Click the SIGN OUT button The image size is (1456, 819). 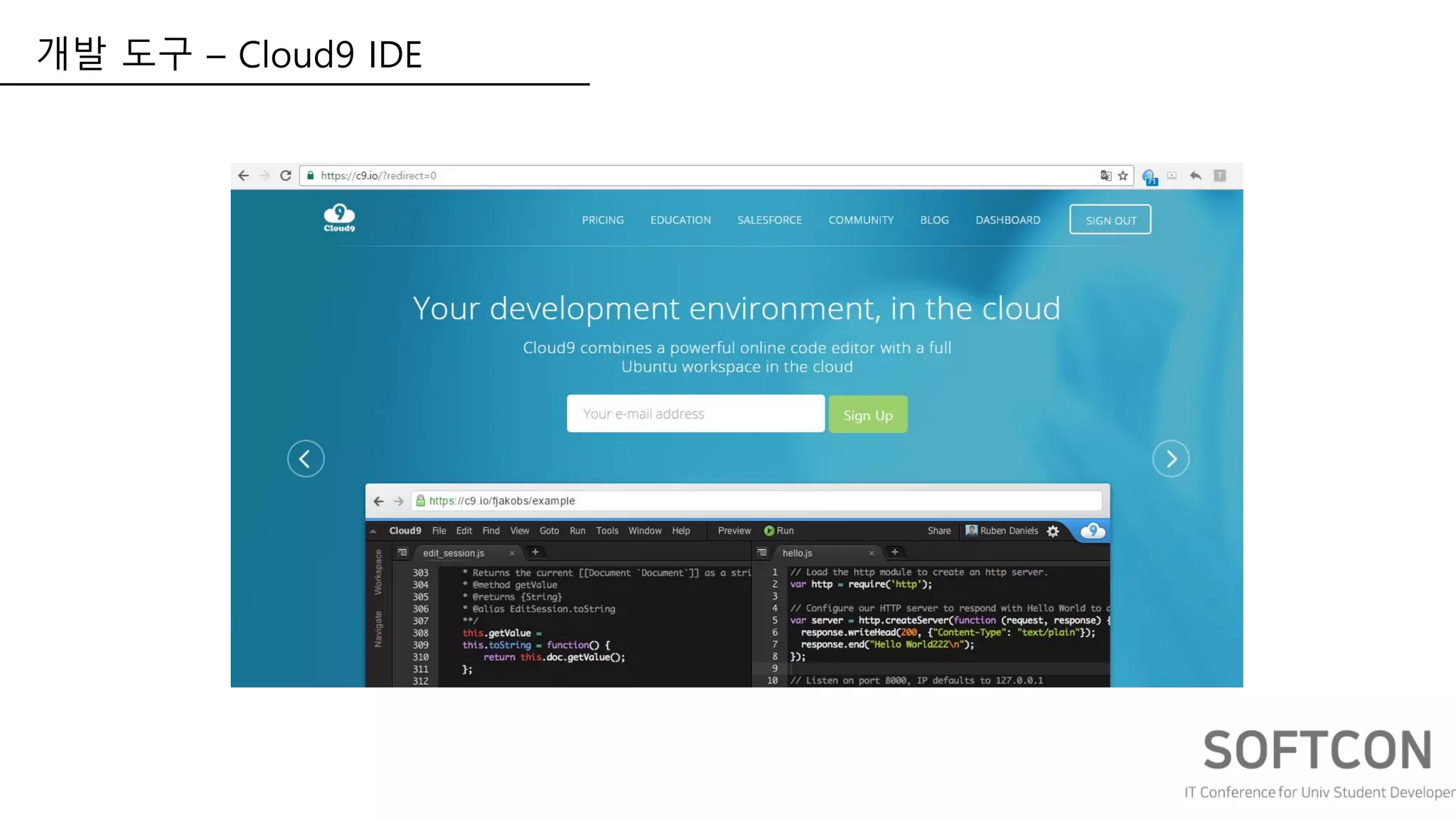coord(1110,220)
